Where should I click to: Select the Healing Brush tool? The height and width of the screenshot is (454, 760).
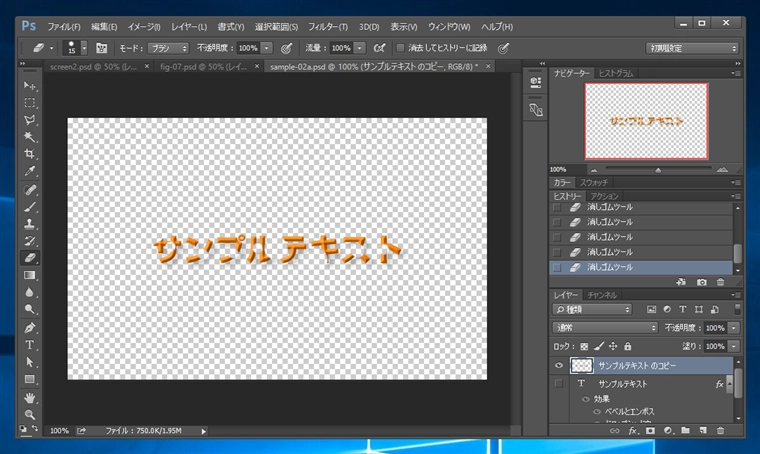coord(30,189)
